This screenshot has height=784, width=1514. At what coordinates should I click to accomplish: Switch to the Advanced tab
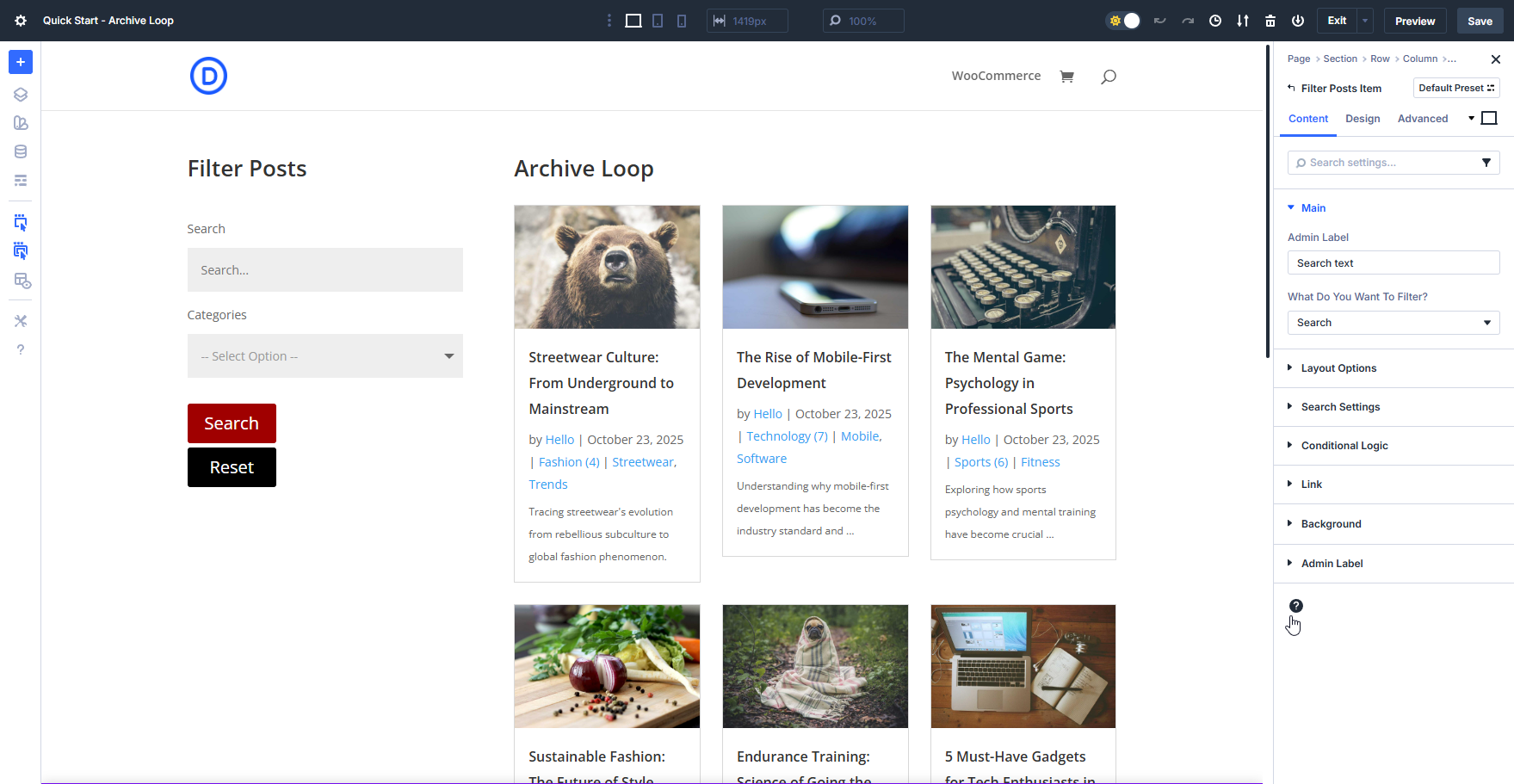pyautogui.click(x=1423, y=118)
